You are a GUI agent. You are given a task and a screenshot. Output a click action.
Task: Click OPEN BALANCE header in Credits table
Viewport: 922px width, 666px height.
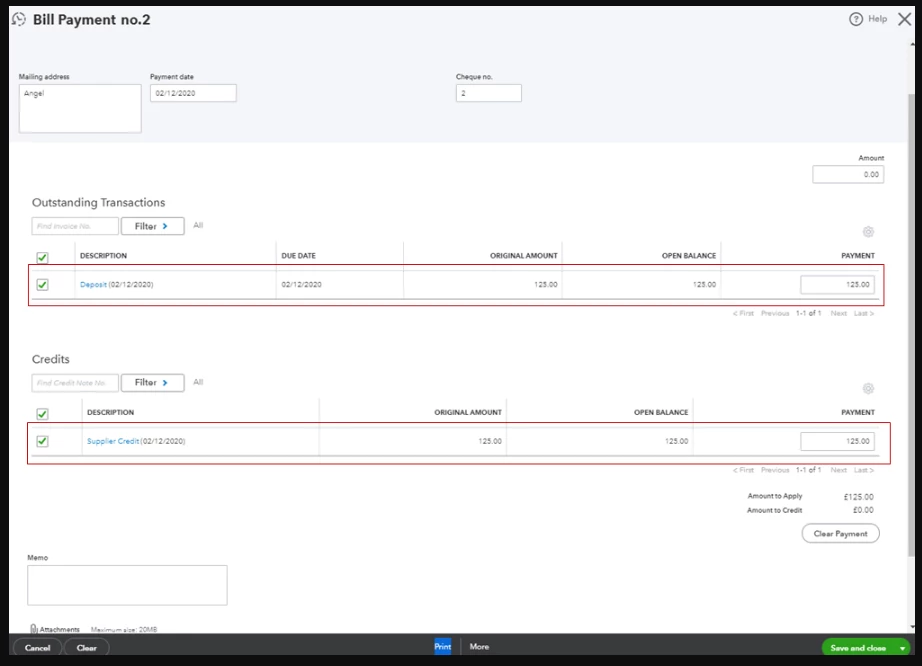click(x=660, y=413)
